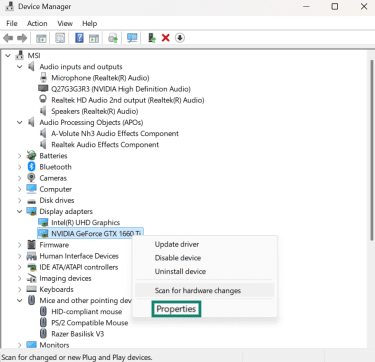Expand the Cameras category chevron
Screen dimensions: 375x362
tap(20, 178)
